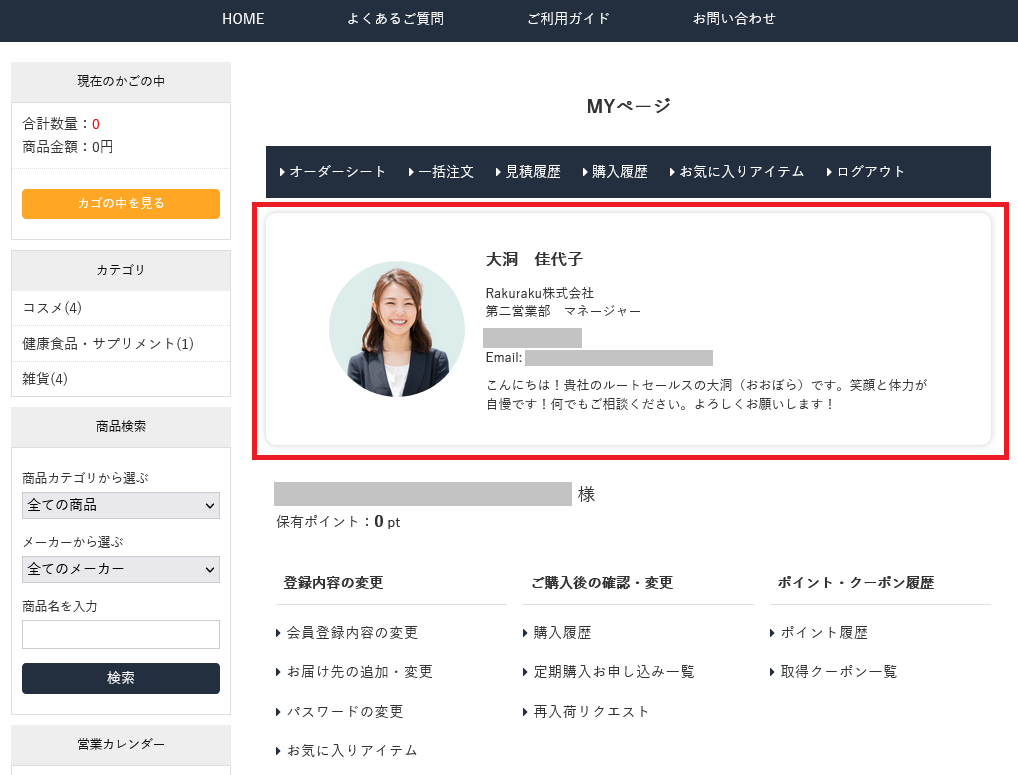Screen dimensions: 1018x775
Task: Click the sales representative's profile photo
Action: (x=396, y=328)
